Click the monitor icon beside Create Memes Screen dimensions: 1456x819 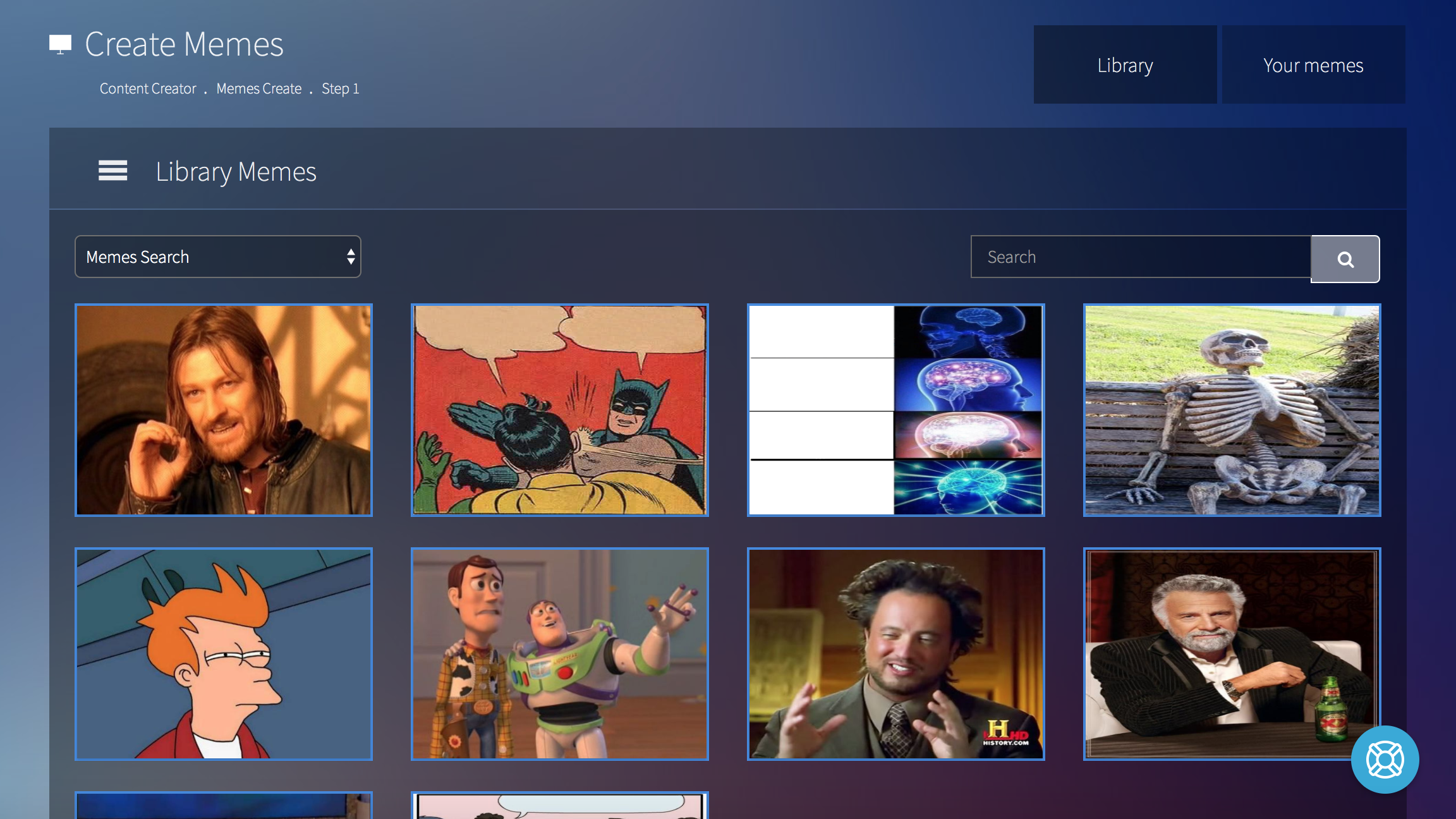coord(60,44)
